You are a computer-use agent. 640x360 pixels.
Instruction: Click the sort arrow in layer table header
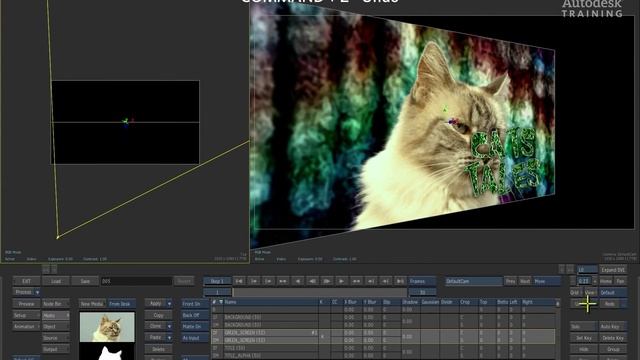coord(221,302)
